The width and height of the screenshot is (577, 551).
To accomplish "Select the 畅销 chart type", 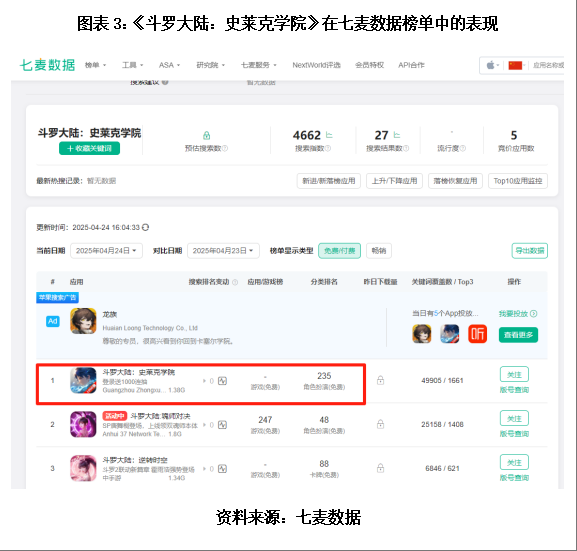I will click(379, 251).
